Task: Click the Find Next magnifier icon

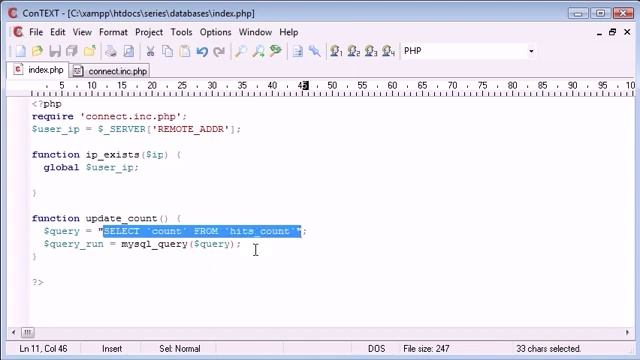Action: click(x=258, y=51)
